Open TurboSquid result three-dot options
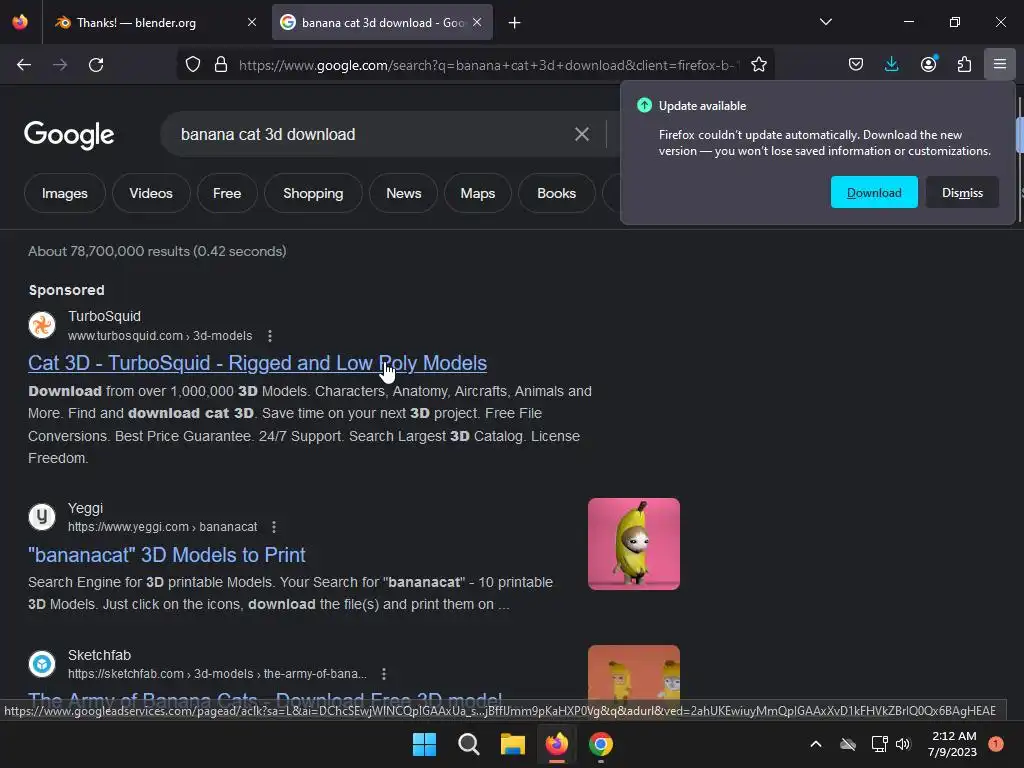 270,336
